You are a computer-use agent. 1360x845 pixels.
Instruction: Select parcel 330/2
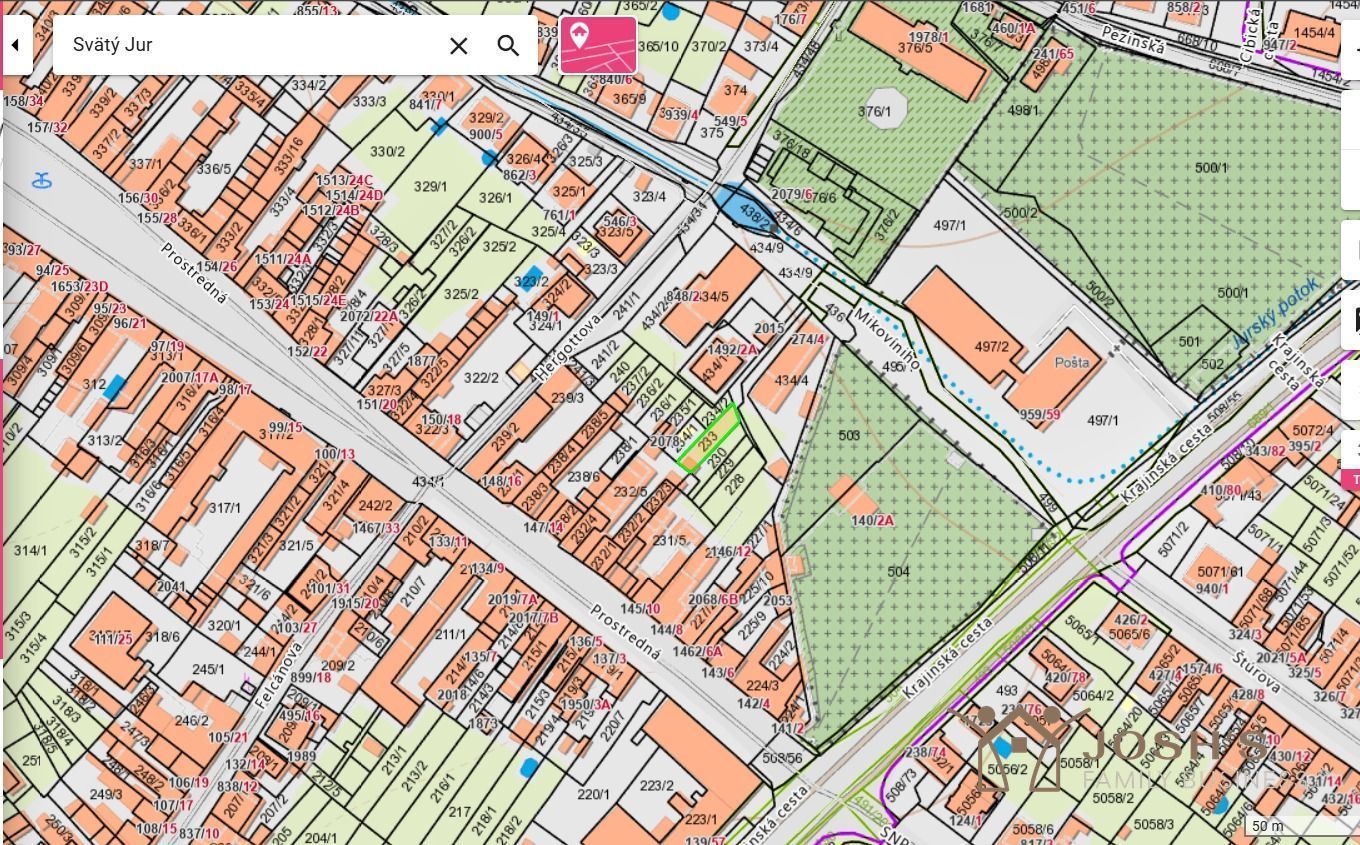pyautogui.click(x=387, y=151)
